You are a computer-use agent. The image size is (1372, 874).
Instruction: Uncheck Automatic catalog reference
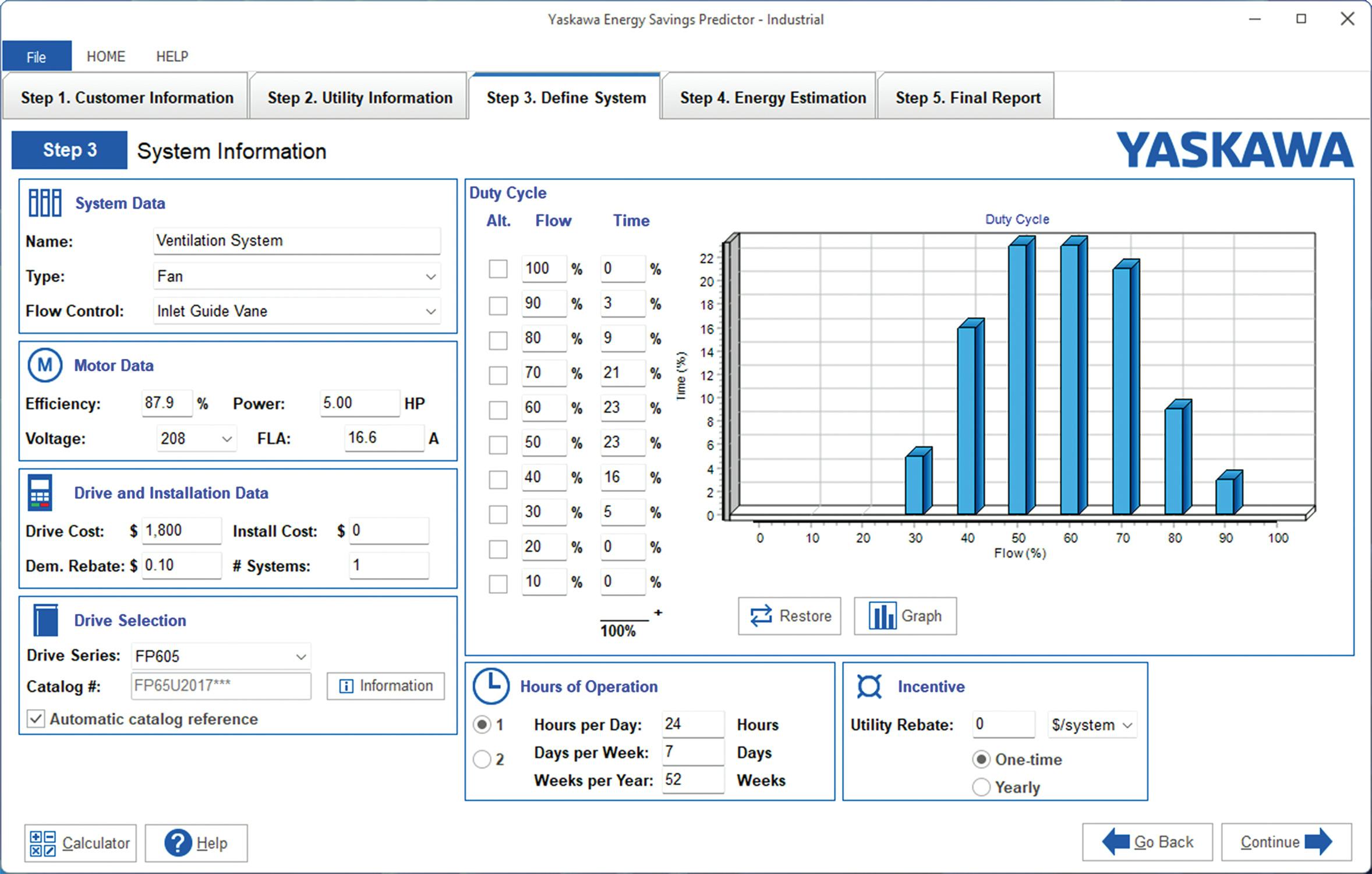tap(36, 718)
